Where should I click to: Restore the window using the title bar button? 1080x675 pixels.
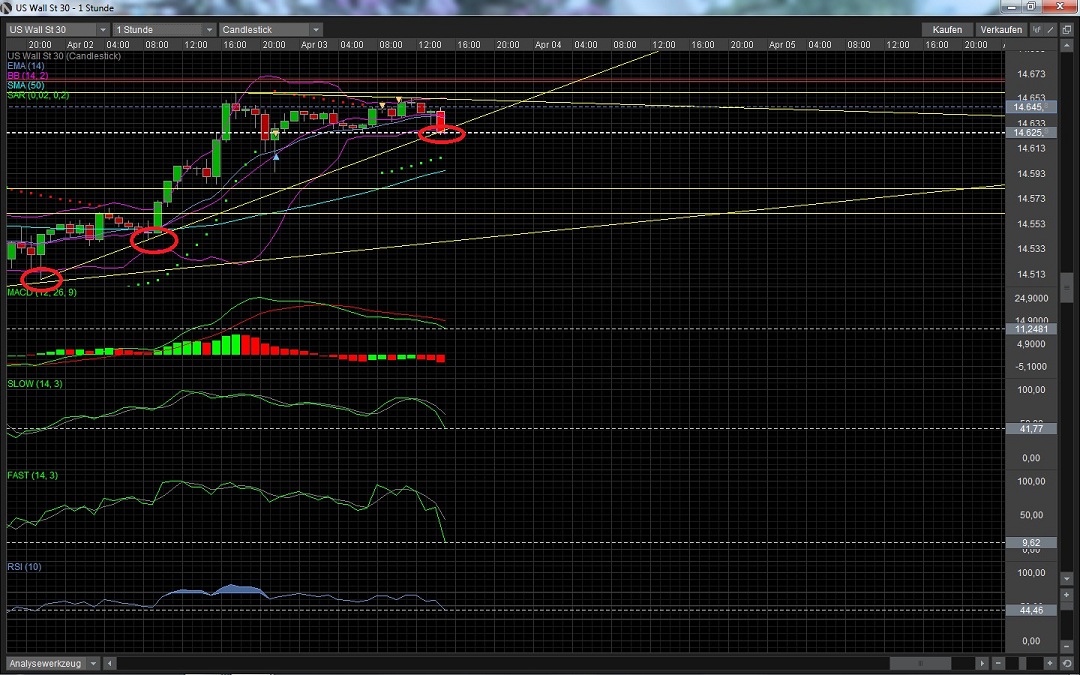pos(1031,7)
